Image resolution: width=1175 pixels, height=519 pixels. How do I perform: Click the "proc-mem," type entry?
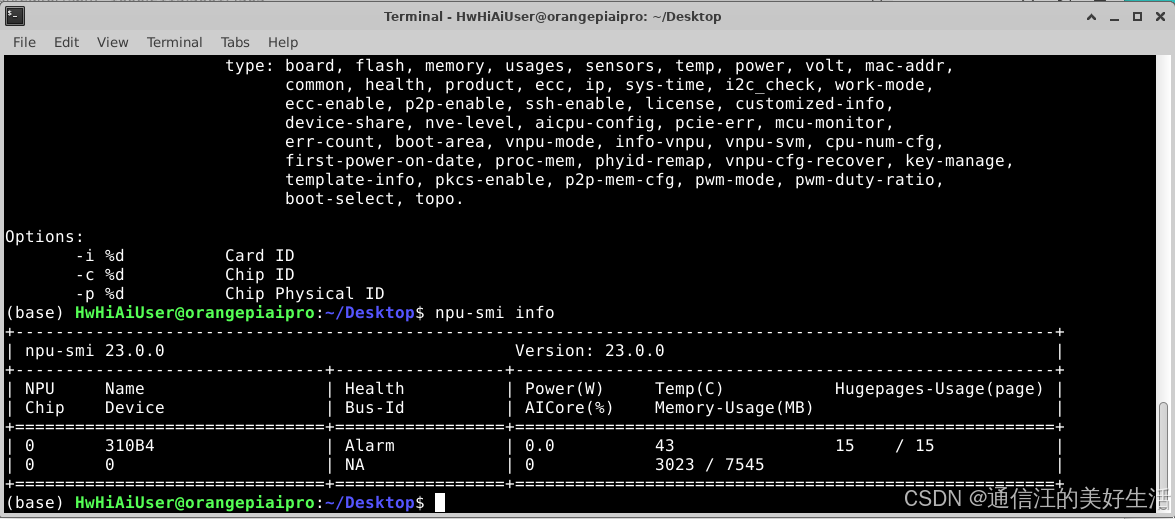(x=540, y=160)
